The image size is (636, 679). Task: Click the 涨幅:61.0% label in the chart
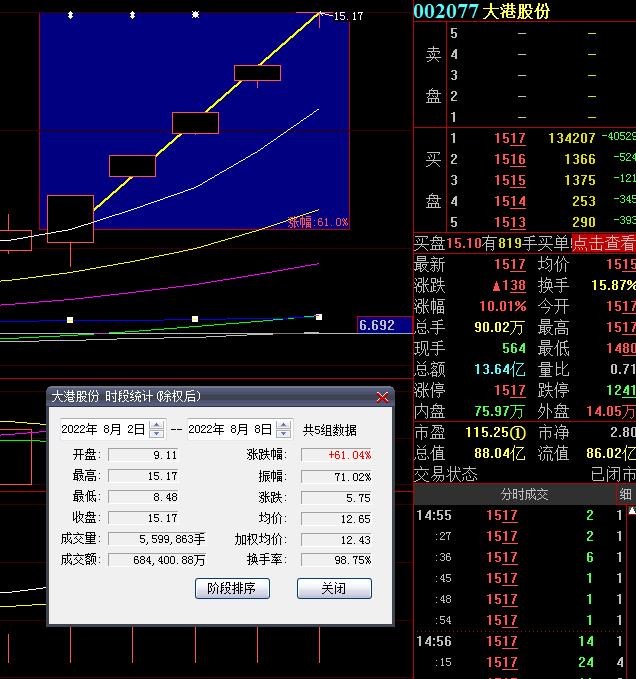(318, 222)
